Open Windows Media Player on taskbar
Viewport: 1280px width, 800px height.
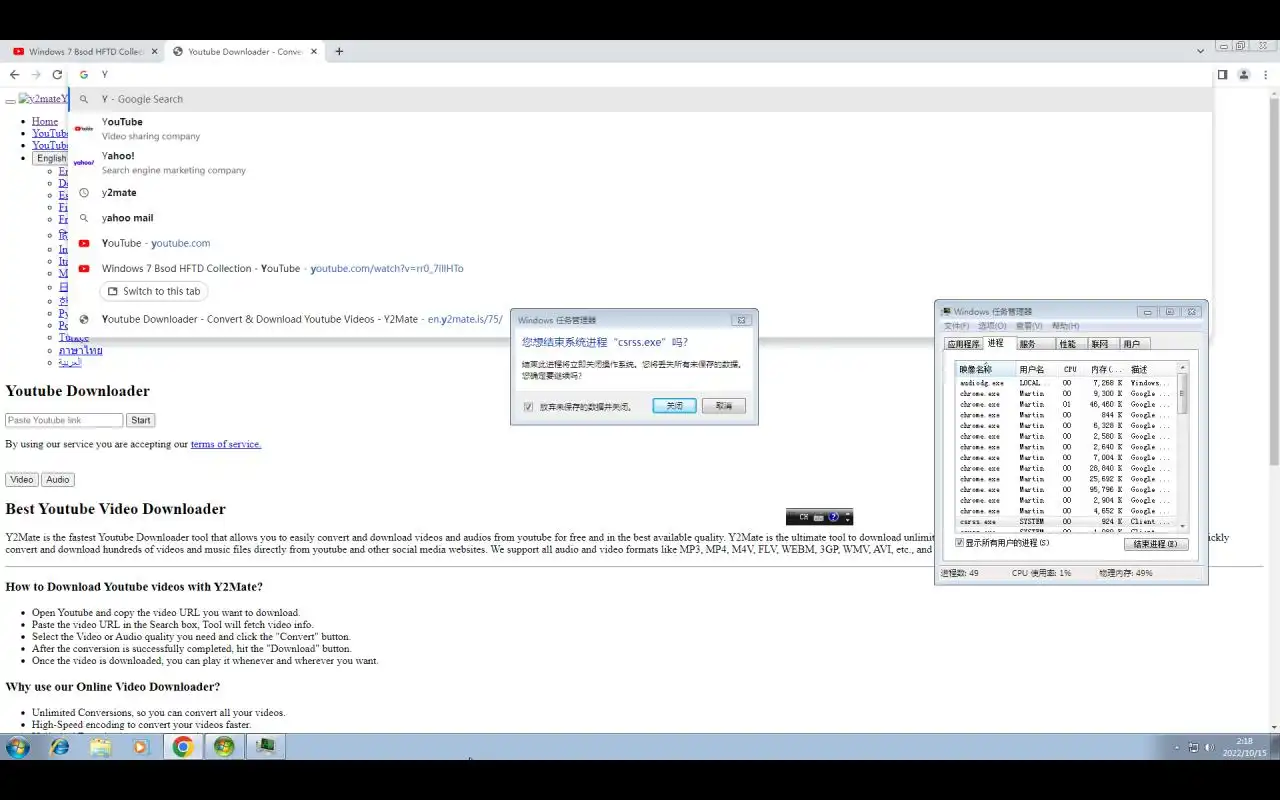141,746
